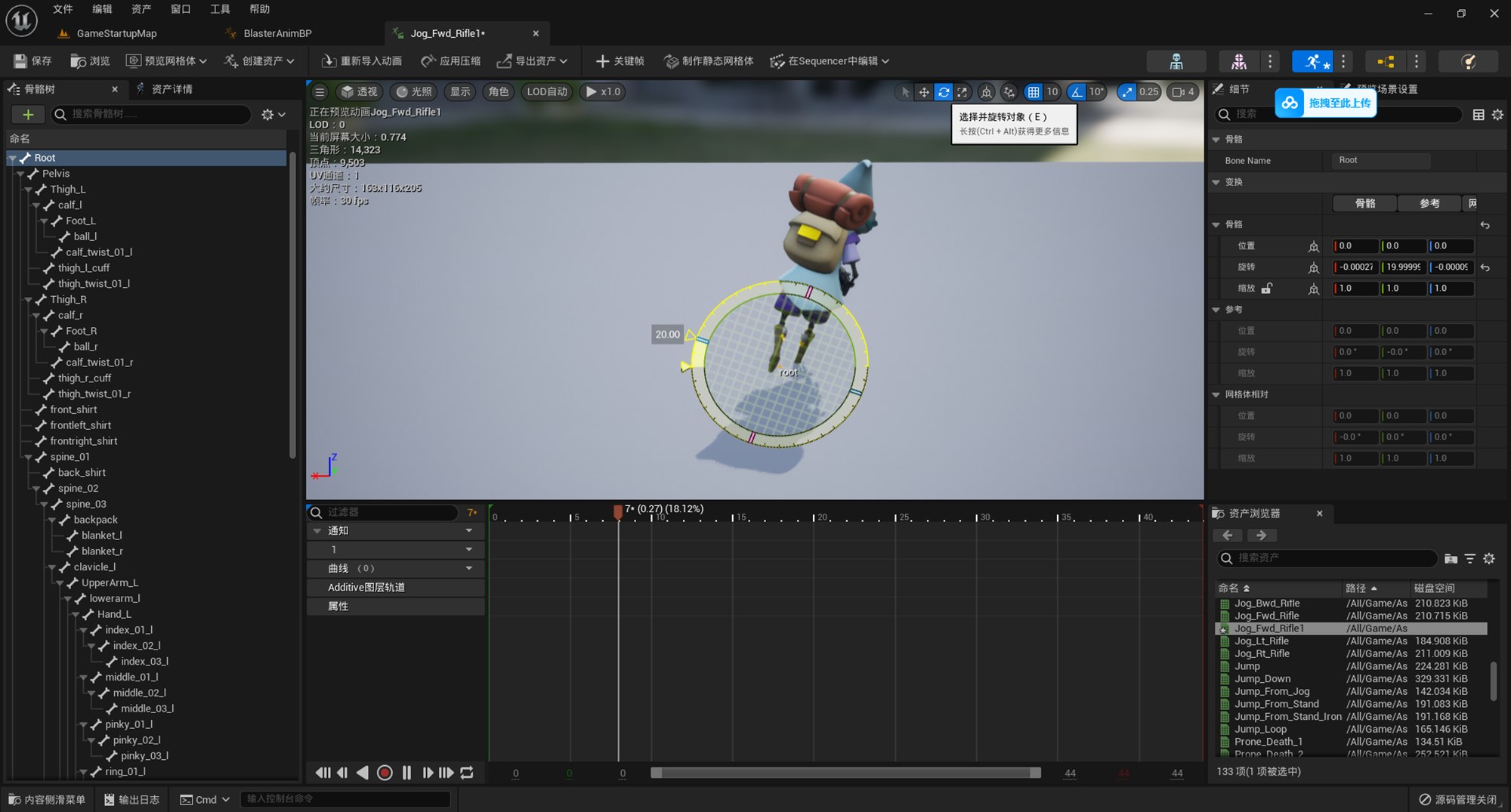Toggle rotation angle snapping

pos(1077,92)
